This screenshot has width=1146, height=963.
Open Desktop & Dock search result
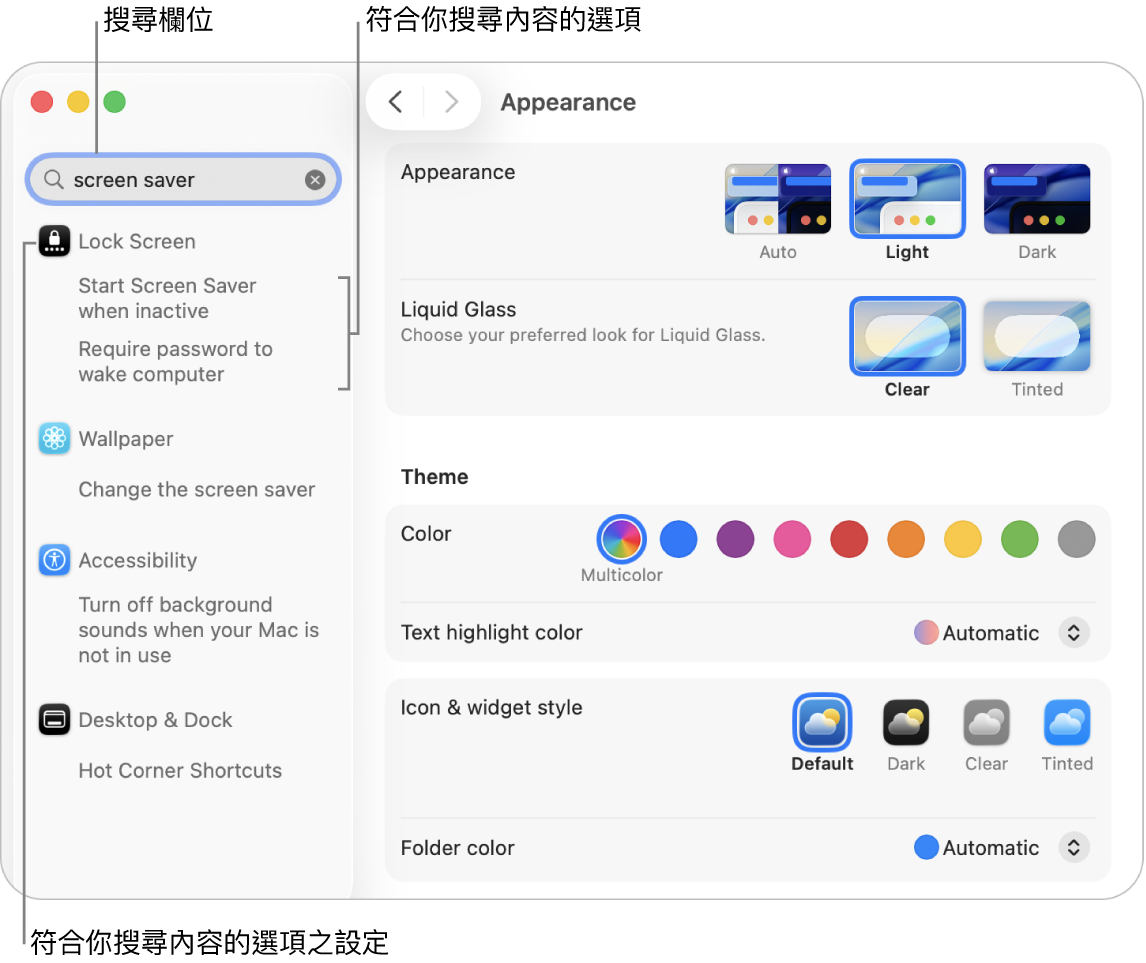coord(155,720)
